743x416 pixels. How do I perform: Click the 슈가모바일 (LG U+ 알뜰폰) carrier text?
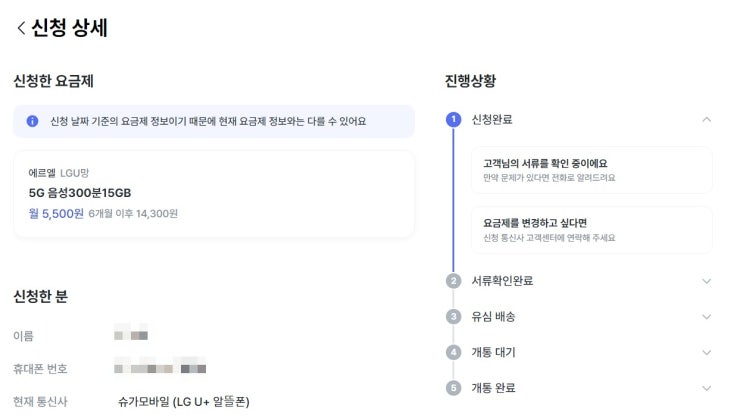[183, 402]
